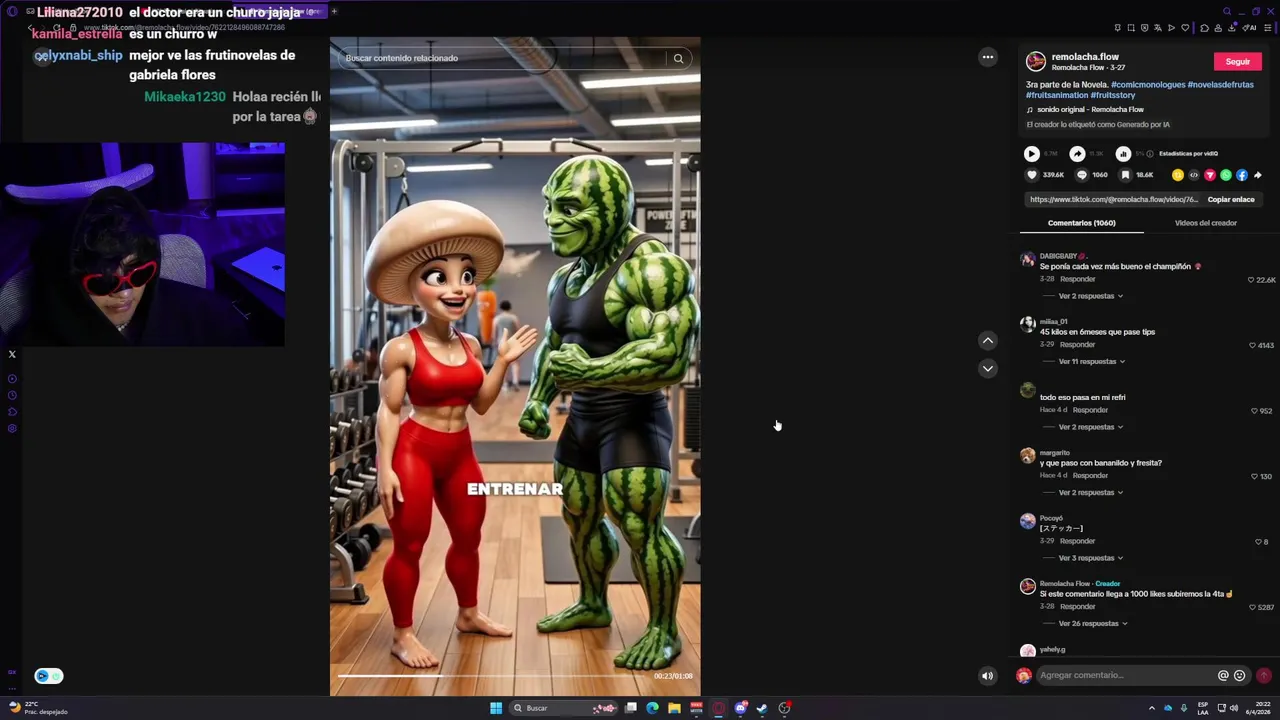This screenshot has height=720, width=1280.
Task: Go to the next video arrow
Action: pyautogui.click(x=987, y=368)
